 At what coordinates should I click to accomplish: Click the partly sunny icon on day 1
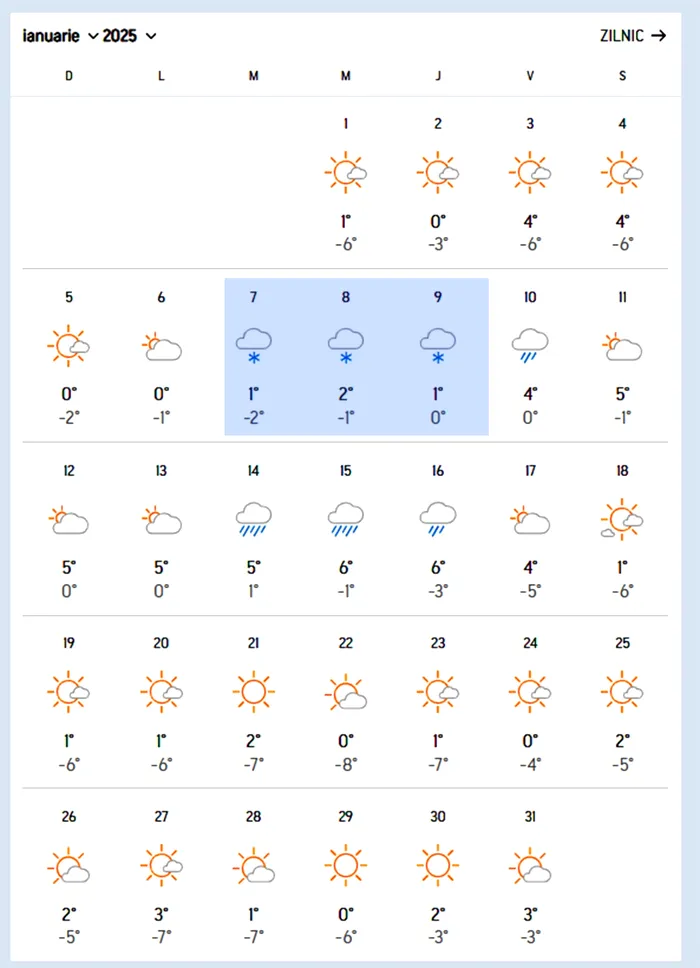346,172
